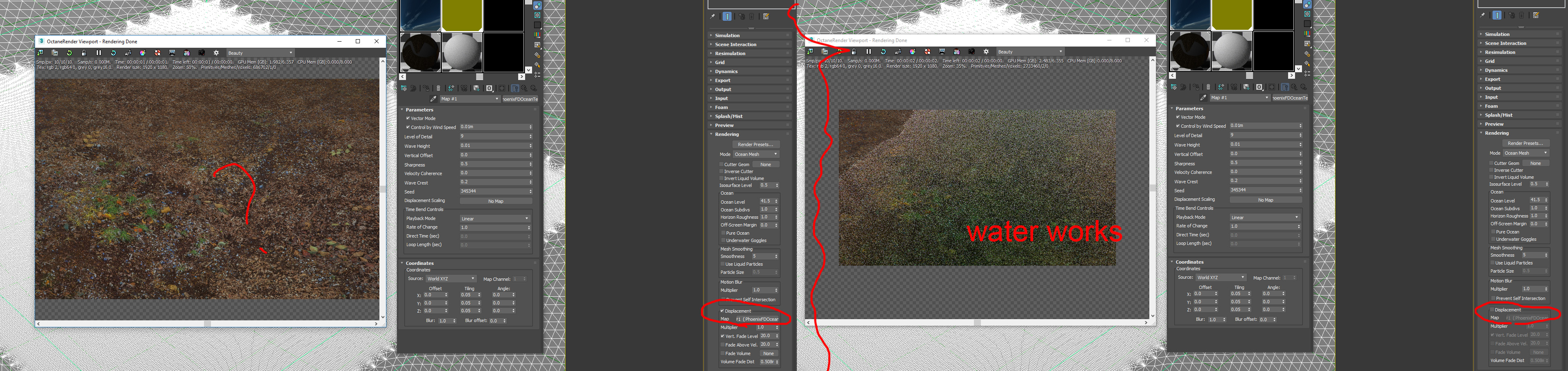Click Wave Height field beside water-render viewport
The width and height of the screenshot is (1568, 371).
coord(1264,144)
